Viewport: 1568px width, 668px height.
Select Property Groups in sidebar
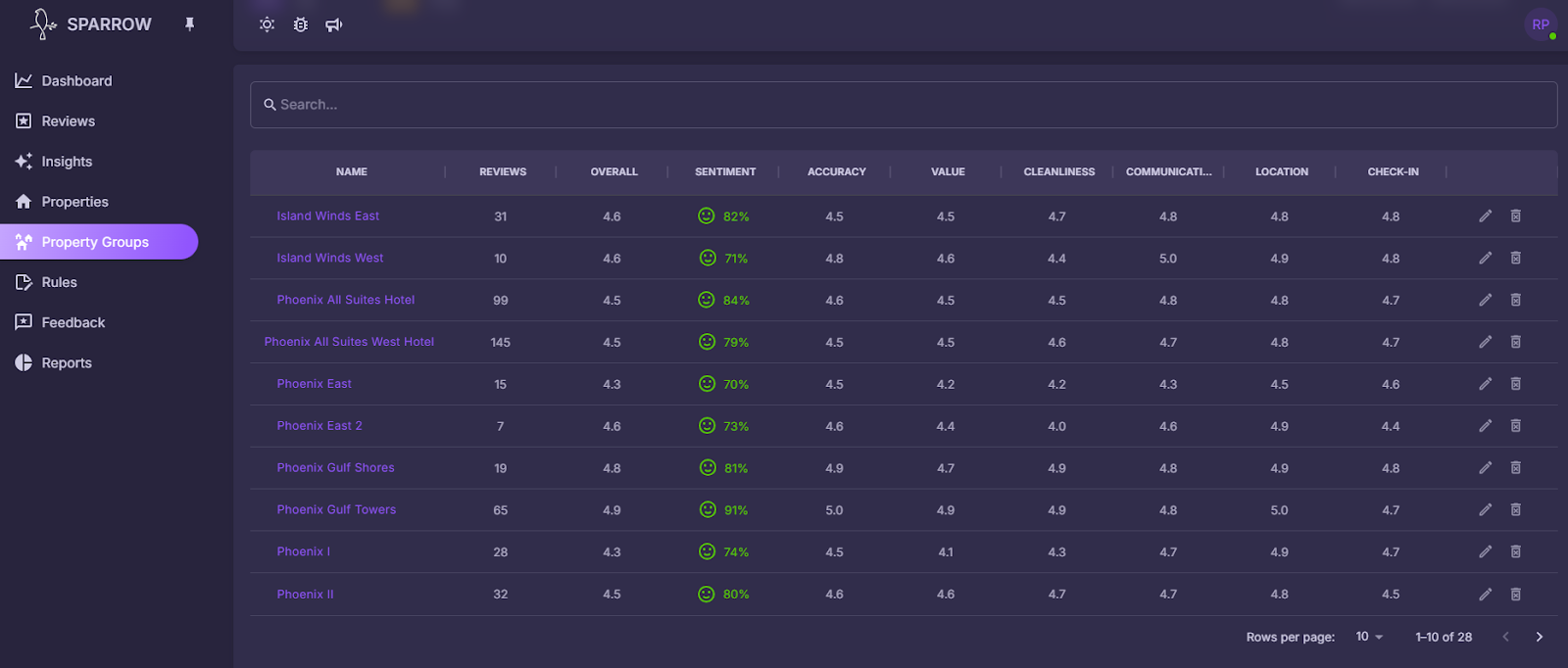click(x=99, y=242)
